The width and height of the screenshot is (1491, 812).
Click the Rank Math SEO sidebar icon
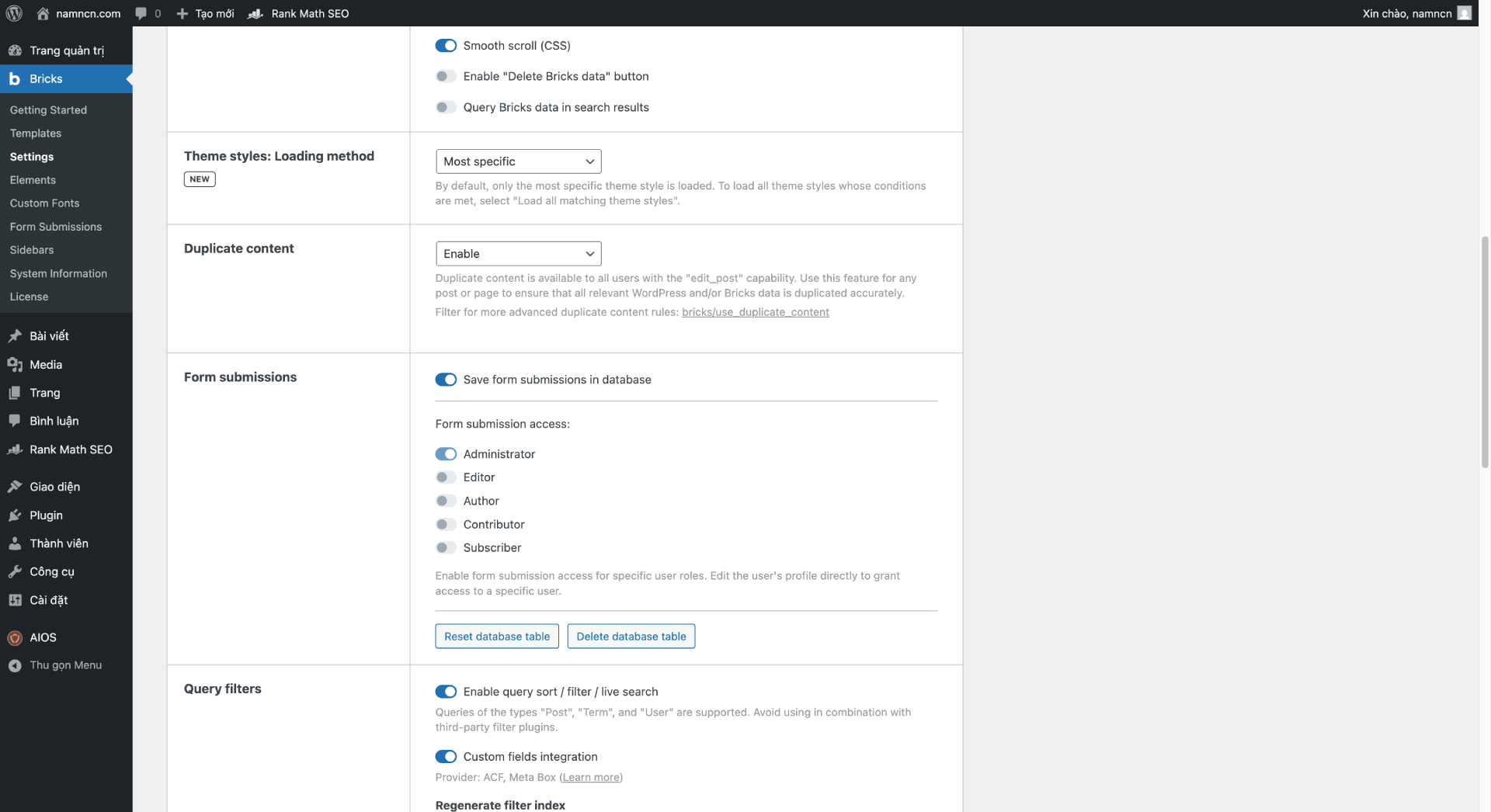15,449
